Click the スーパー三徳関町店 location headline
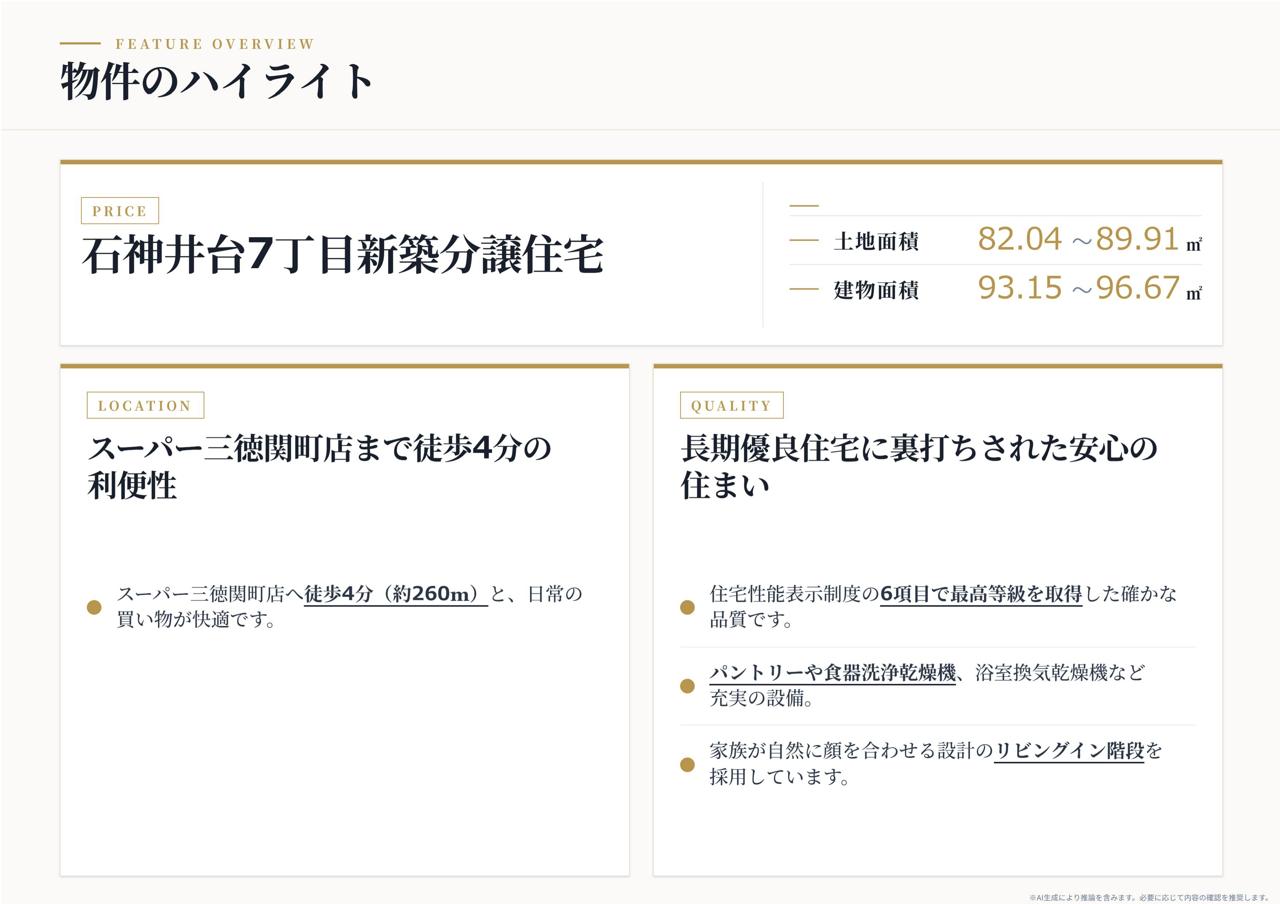The width and height of the screenshot is (1280, 904). 320,467
